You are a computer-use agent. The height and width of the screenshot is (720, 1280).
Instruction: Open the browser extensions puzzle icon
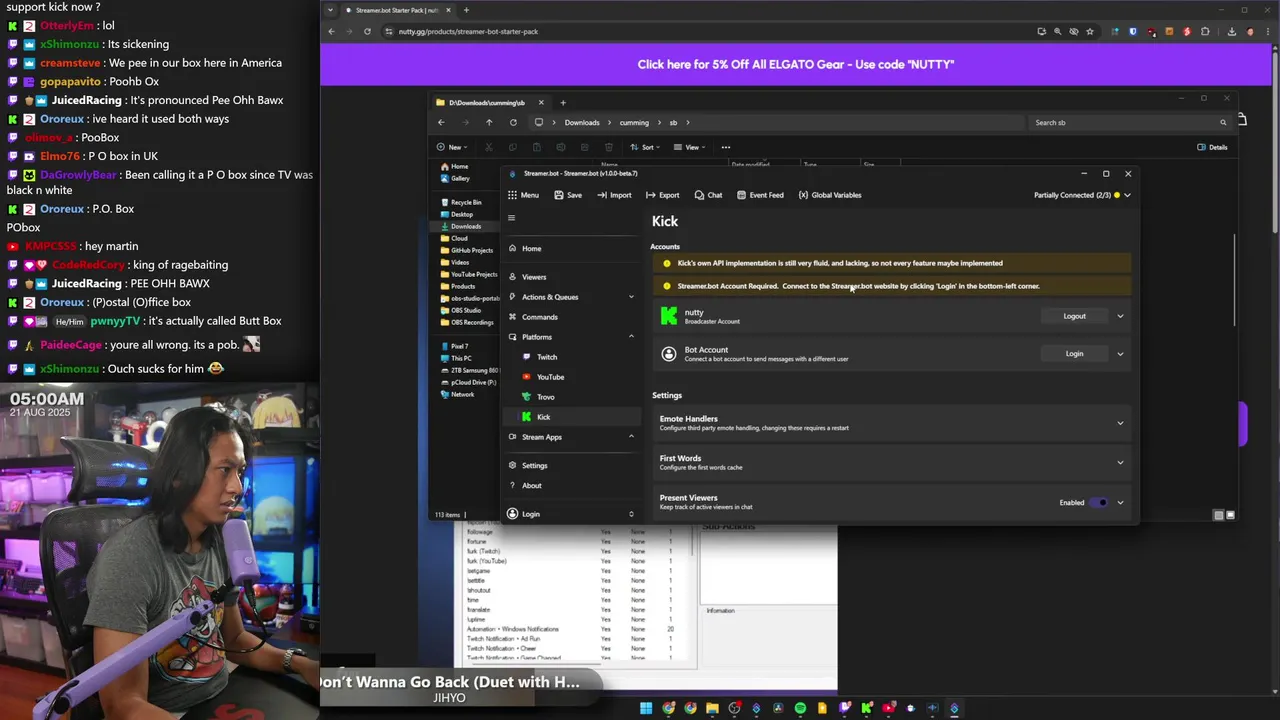coord(1204,31)
